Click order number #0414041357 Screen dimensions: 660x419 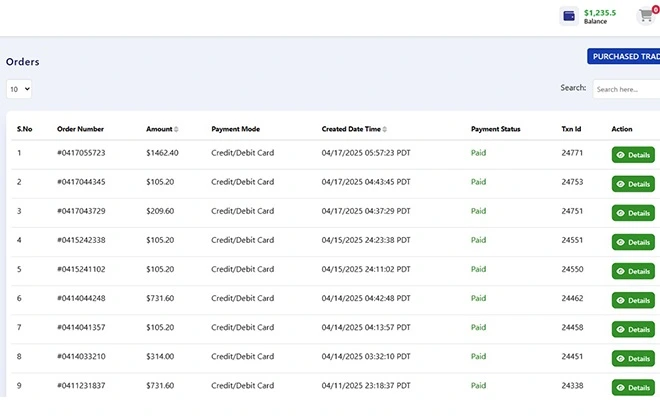[x=81, y=327]
